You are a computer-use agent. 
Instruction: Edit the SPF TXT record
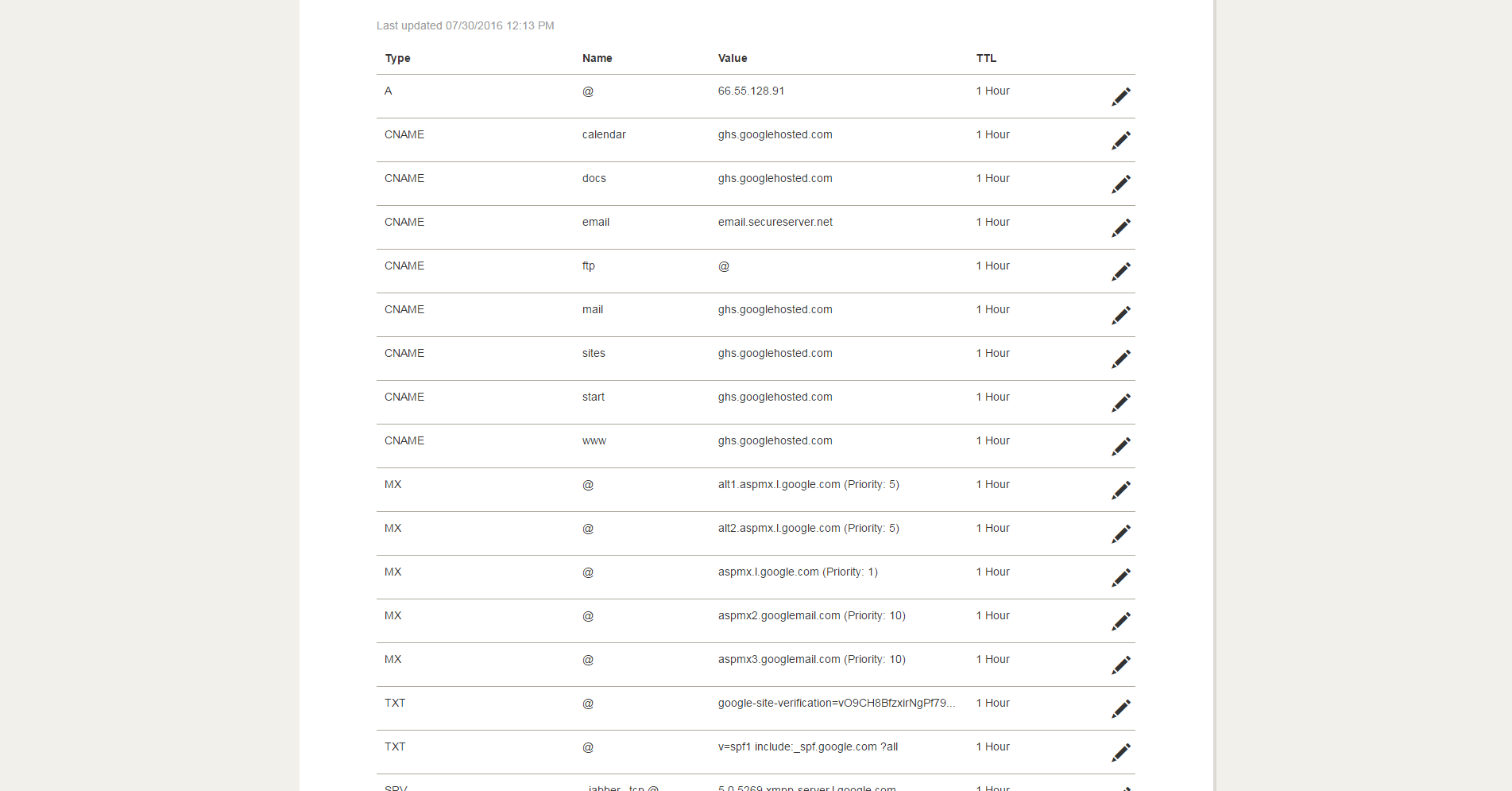1121,753
